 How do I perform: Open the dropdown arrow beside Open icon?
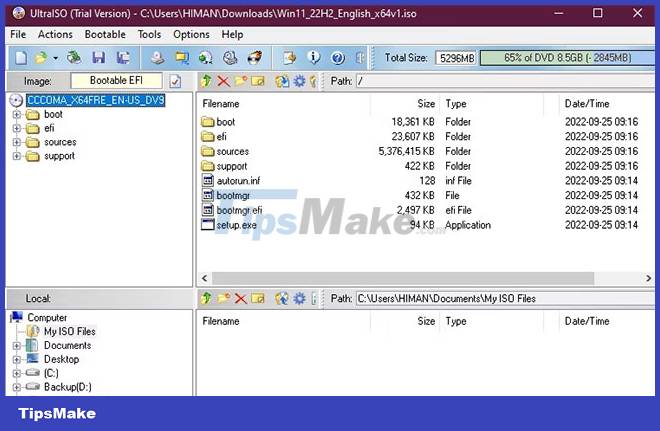click(56, 58)
